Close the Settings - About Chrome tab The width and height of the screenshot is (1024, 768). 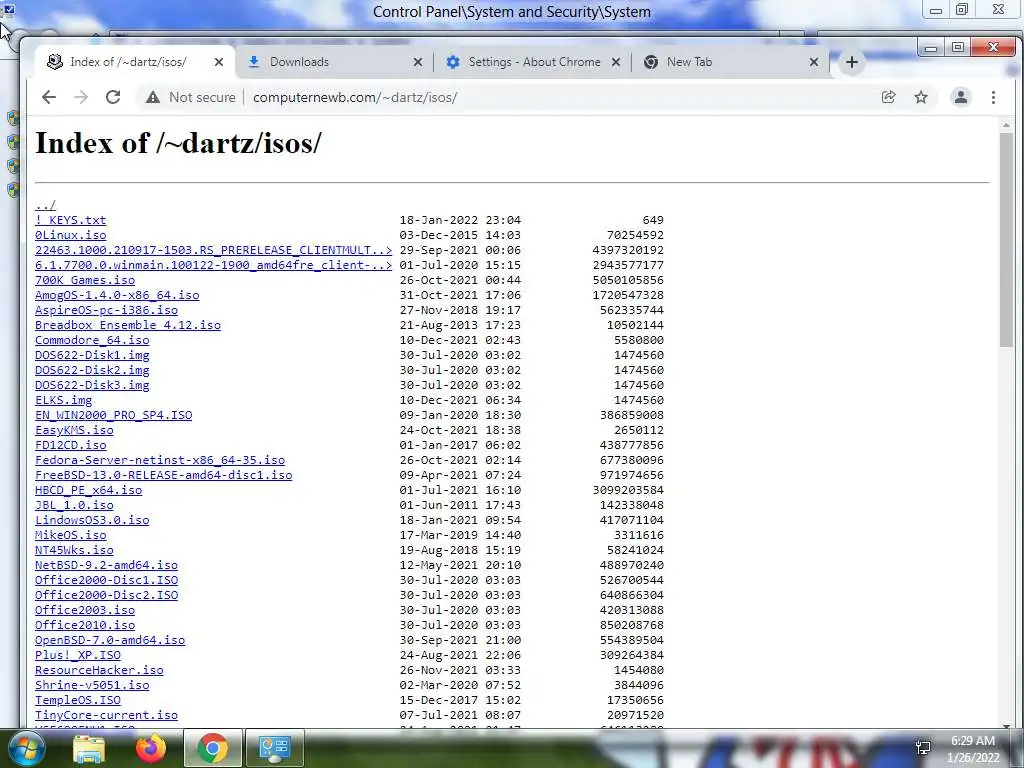[616, 62]
